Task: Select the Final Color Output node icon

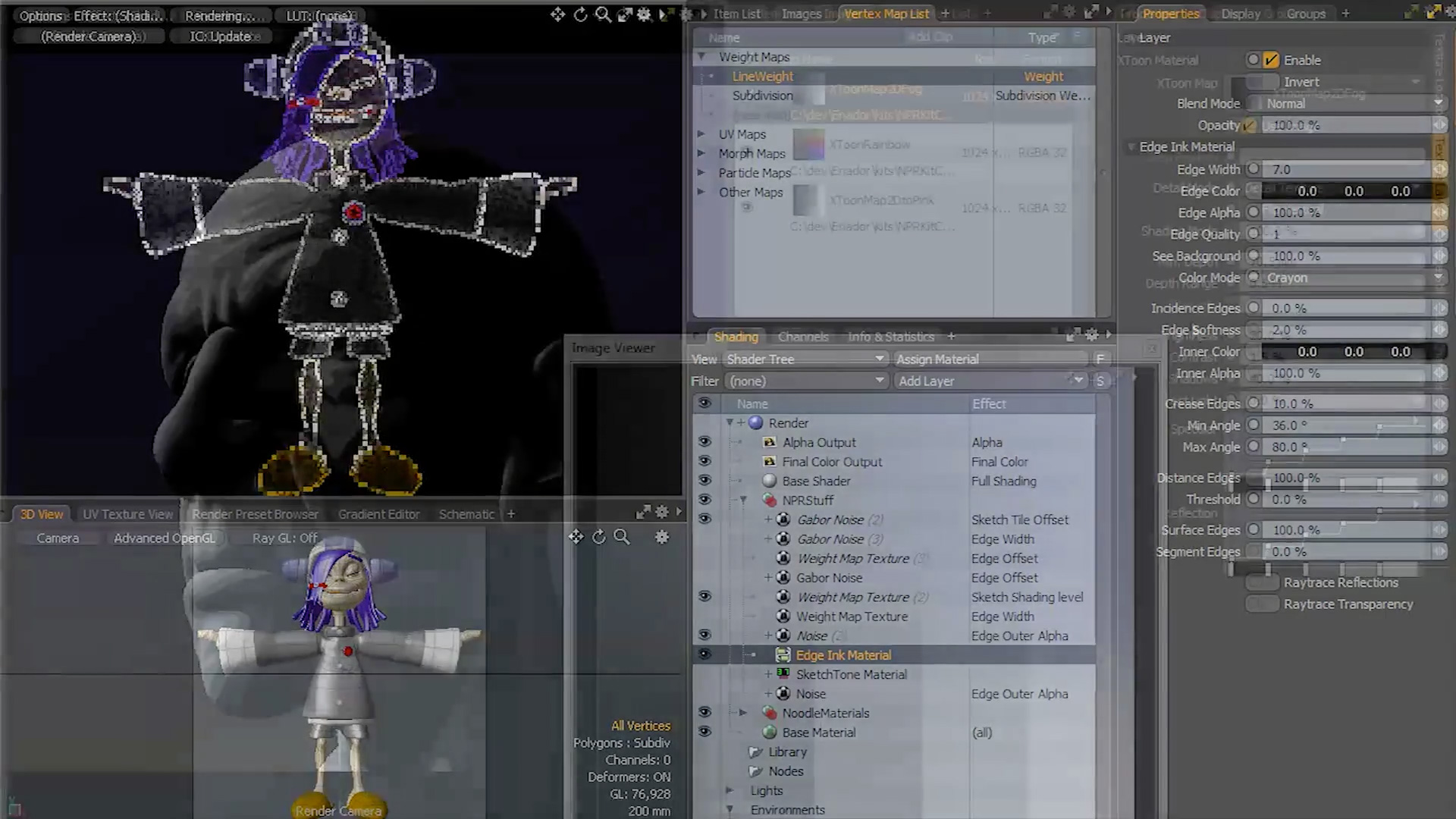Action: pos(769,461)
